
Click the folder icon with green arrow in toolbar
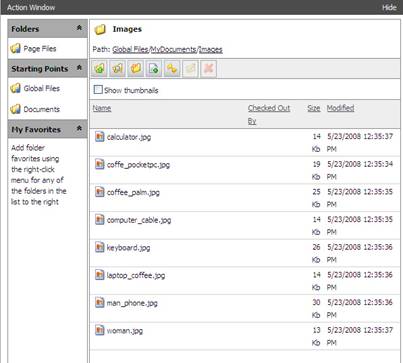coord(99,69)
